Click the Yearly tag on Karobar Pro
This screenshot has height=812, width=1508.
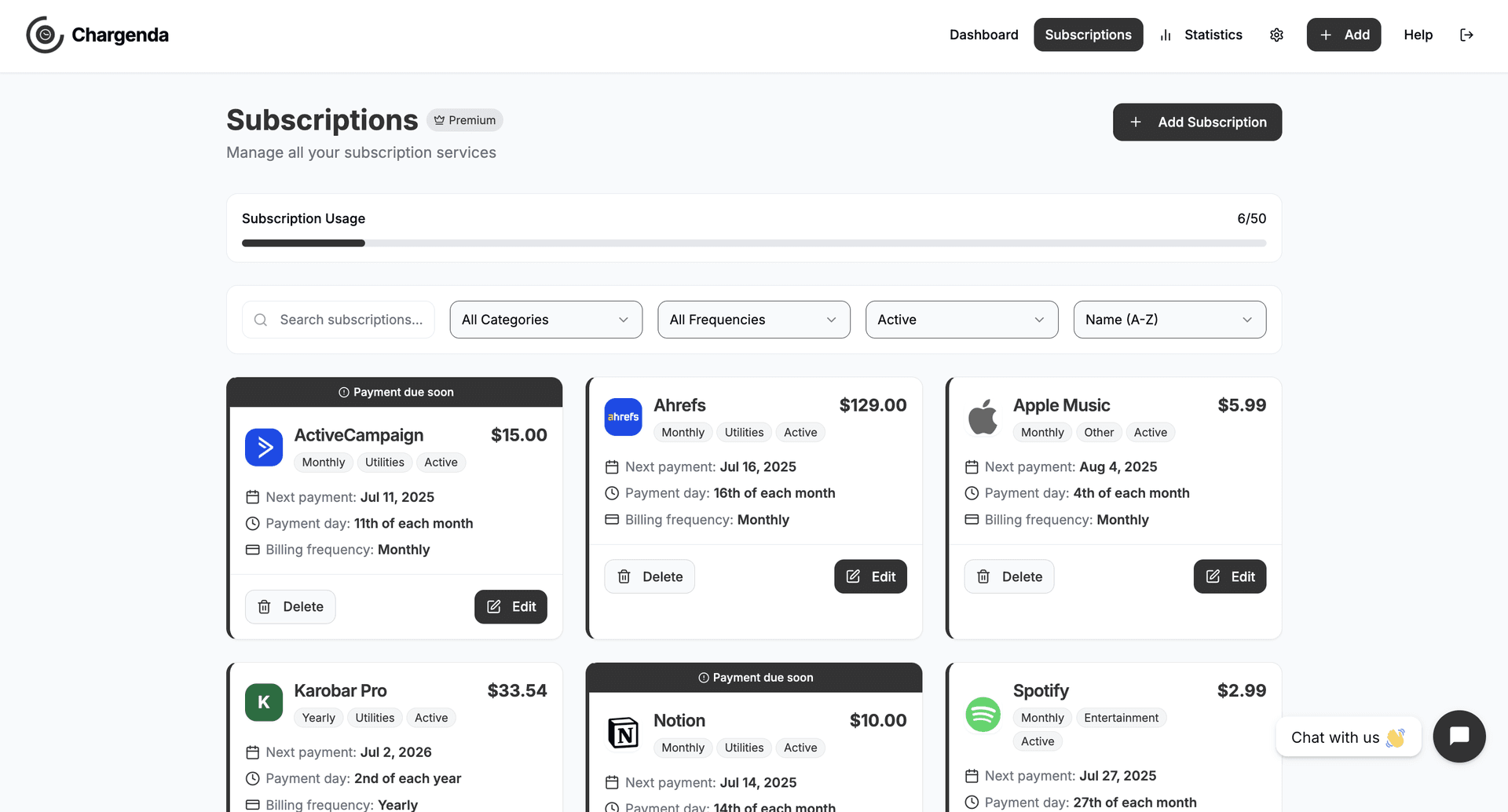tap(318, 718)
